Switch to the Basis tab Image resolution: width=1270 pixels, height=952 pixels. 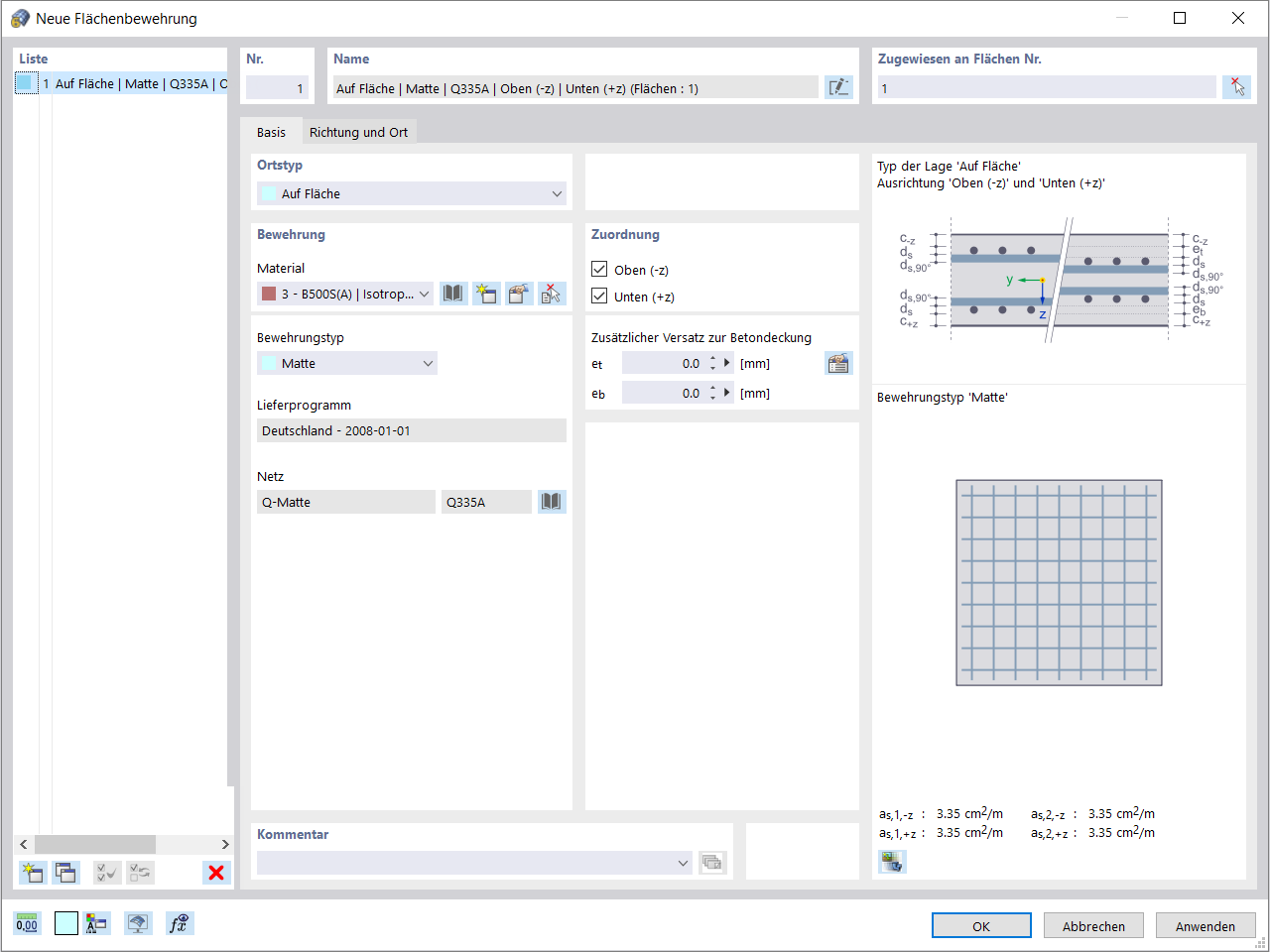click(x=271, y=132)
